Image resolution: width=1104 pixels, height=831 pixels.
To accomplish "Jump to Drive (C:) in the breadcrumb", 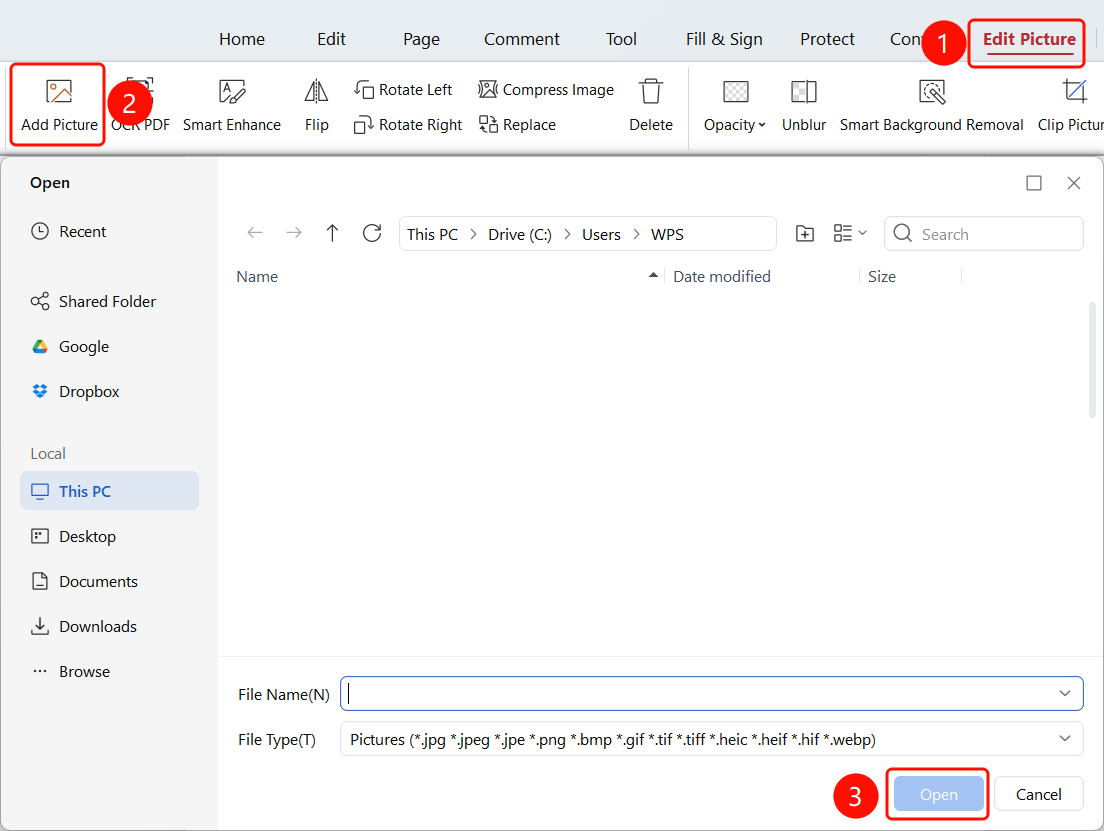I will 520,235.
